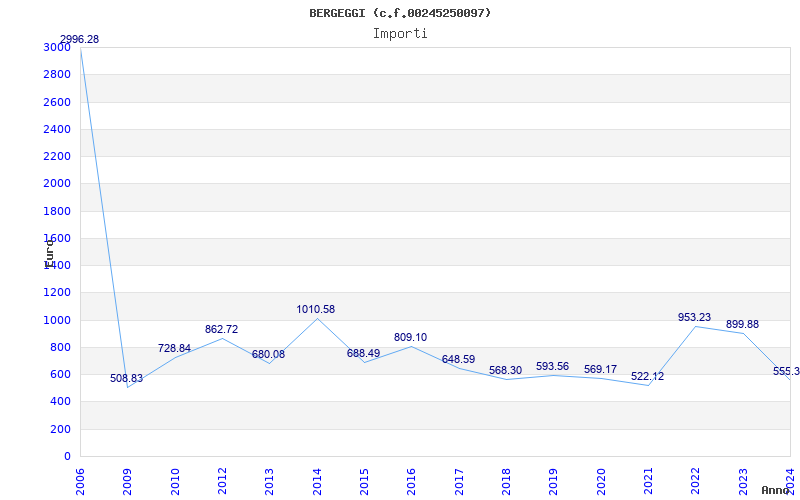Click the 2200 y-axis tick label
This screenshot has height=500, width=800.
point(57,157)
